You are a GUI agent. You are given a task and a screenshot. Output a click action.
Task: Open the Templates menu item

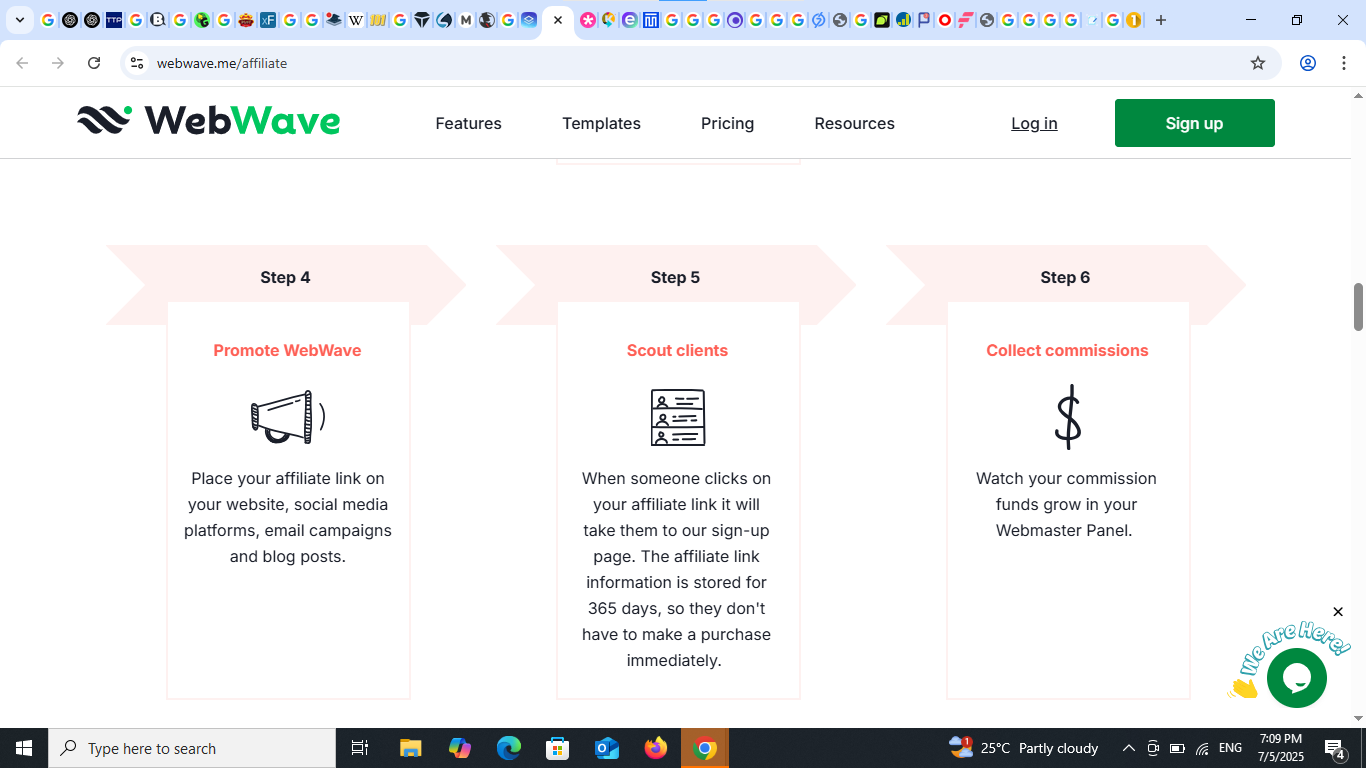[601, 123]
